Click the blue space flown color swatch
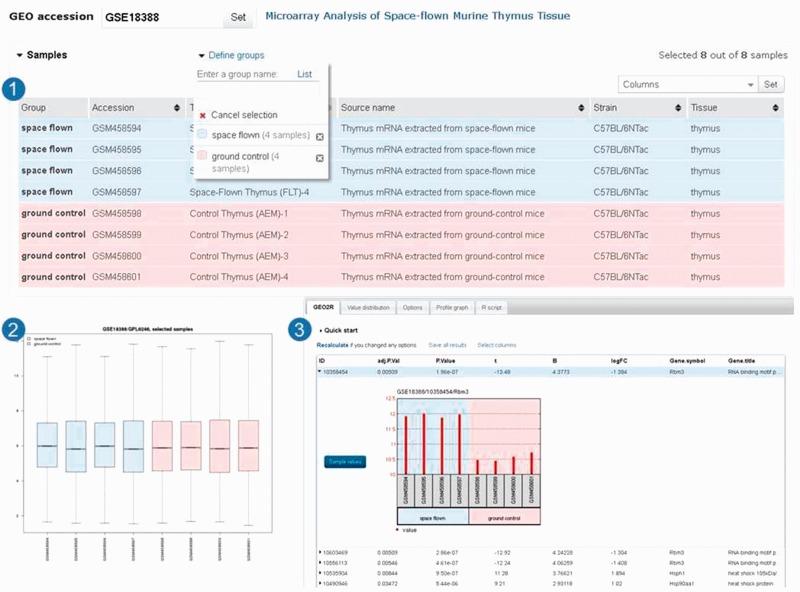The height and width of the screenshot is (592, 800). (x=203, y=135)
